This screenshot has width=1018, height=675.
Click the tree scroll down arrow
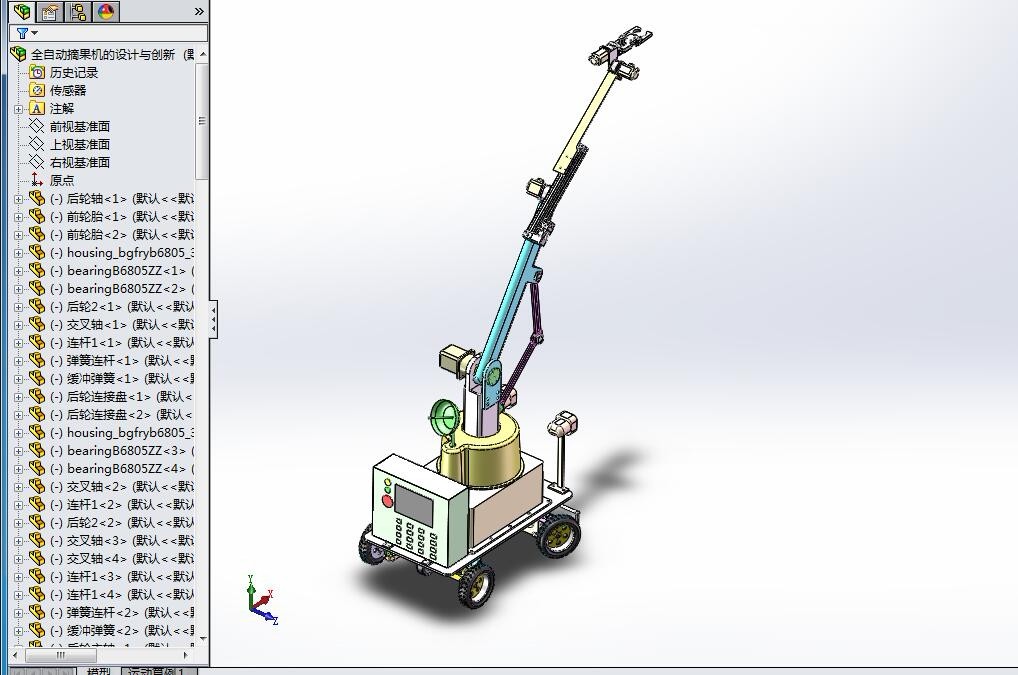(203, 639)
